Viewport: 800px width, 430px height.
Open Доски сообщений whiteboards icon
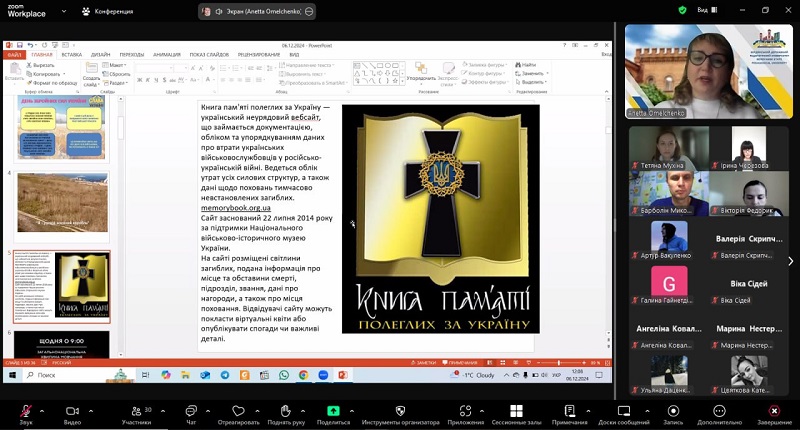tap(623, 411)
